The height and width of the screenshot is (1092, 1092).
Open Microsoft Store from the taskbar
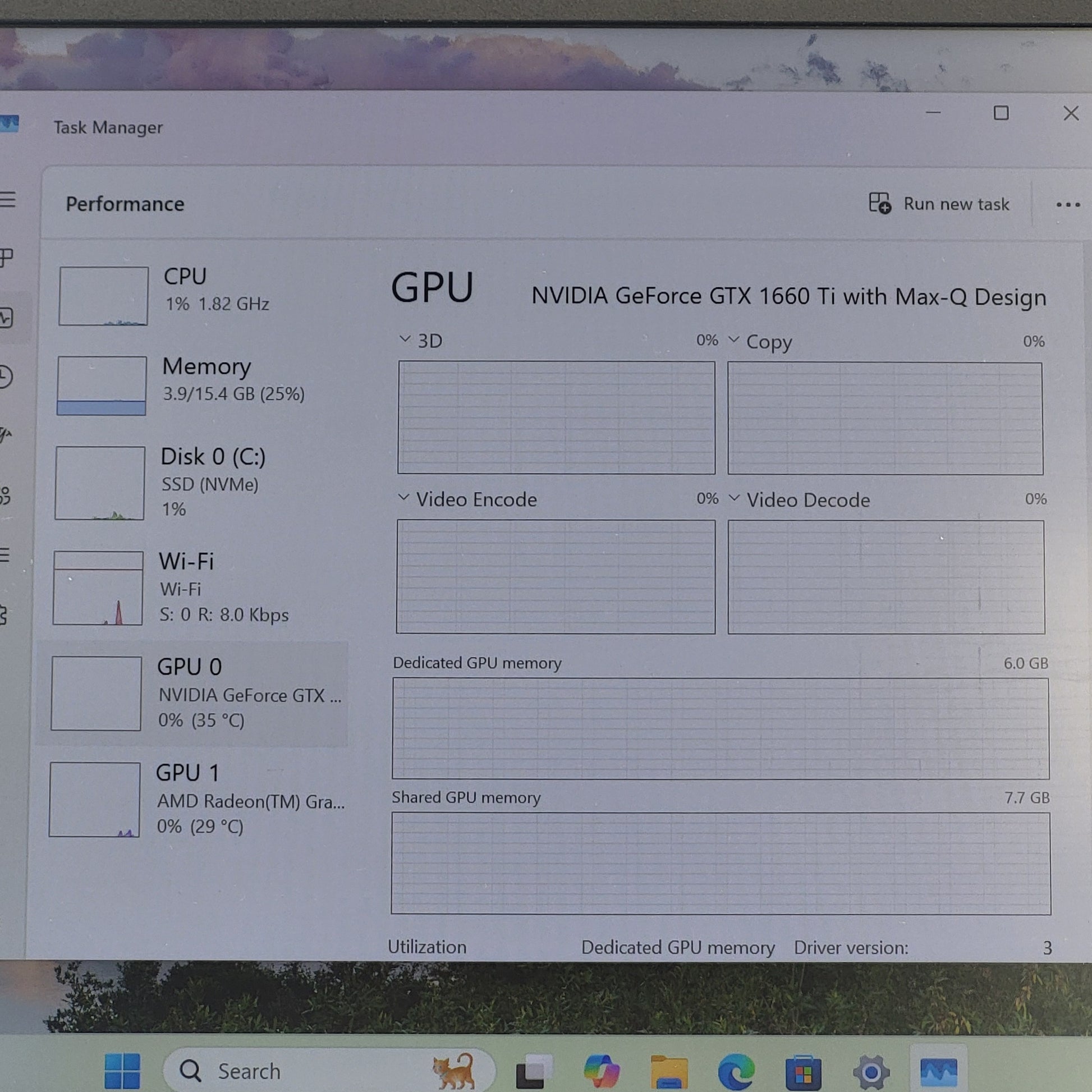[803, 1072]
